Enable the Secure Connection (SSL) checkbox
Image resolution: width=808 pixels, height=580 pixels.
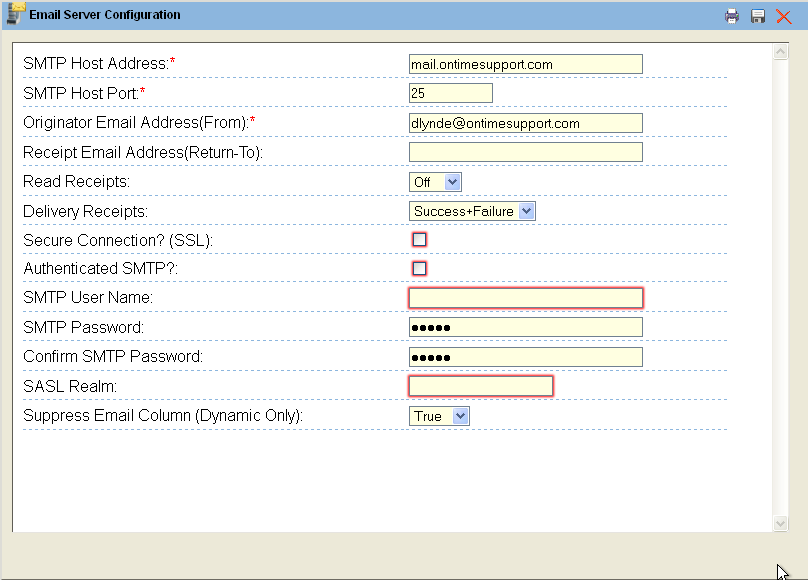419,239
